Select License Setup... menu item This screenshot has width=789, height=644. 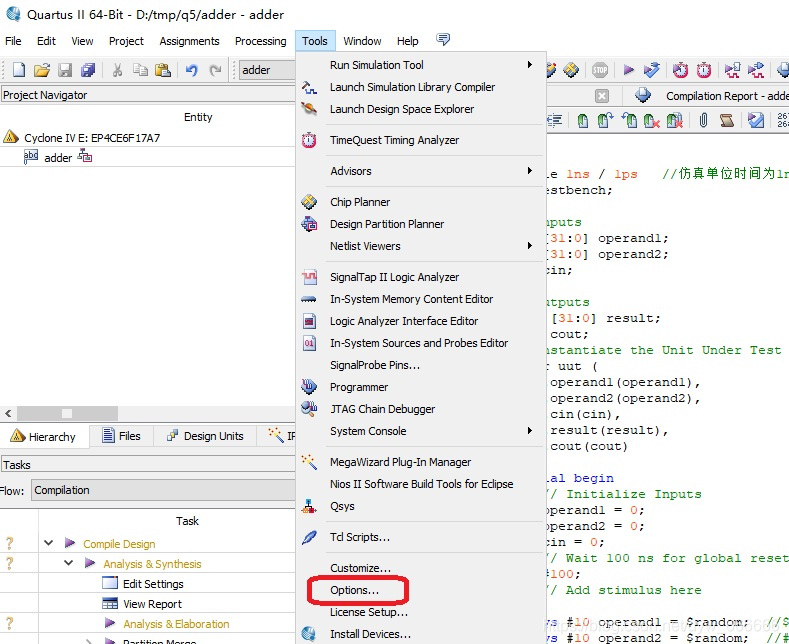tap(421, 612)
